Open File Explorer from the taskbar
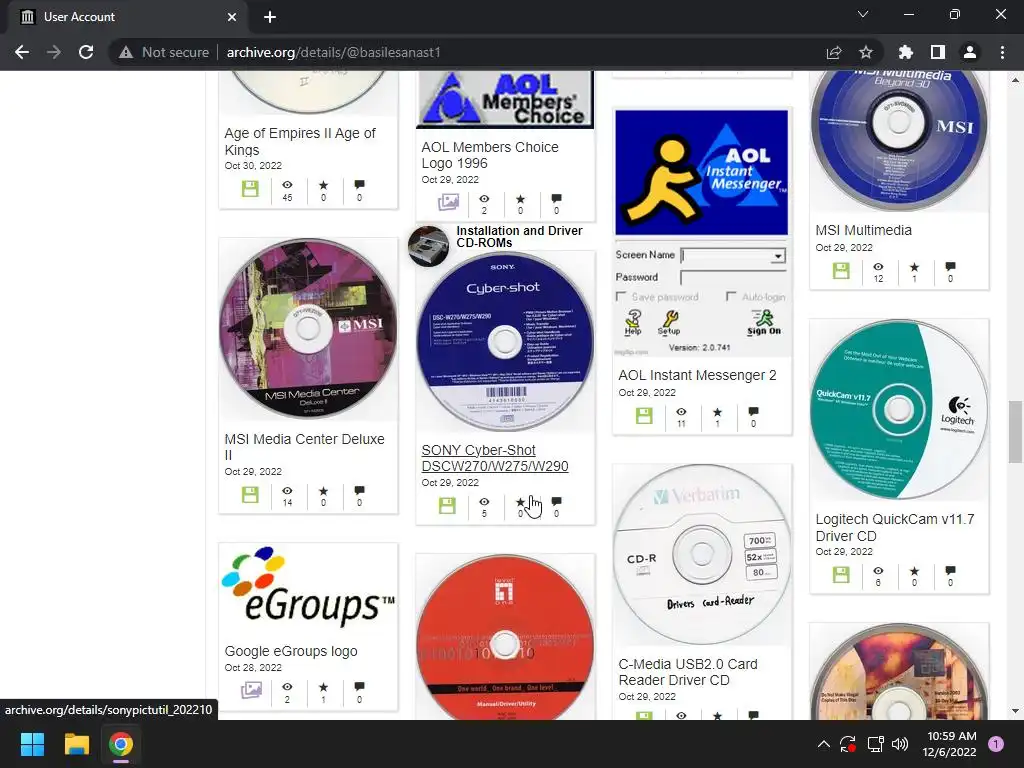Viewport: 1024px width, 768px height. (x=76, y=744)
